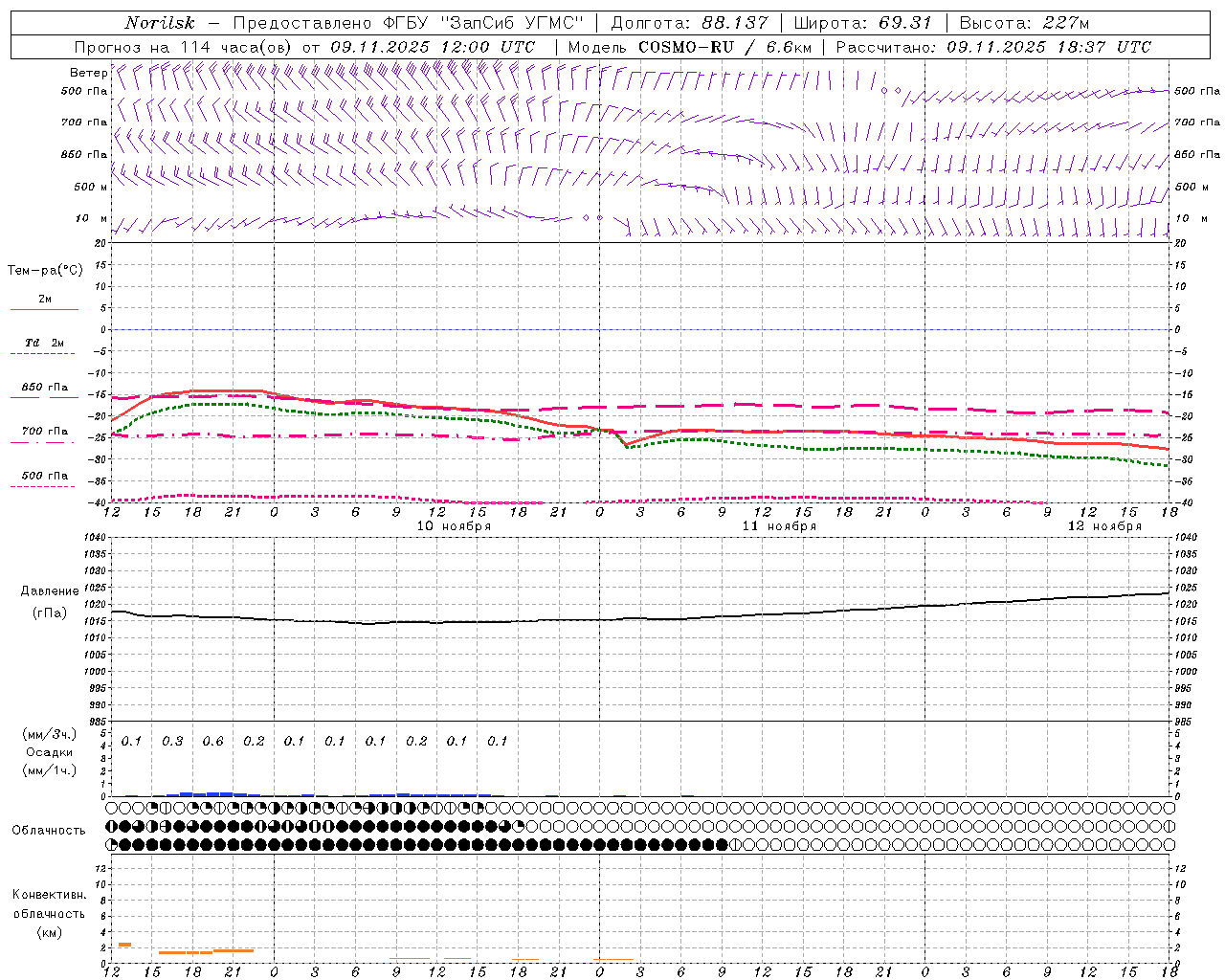Click the 'Давление' pressure label
This screenshot has height=980, width=1225.
(x=50, y=591)
